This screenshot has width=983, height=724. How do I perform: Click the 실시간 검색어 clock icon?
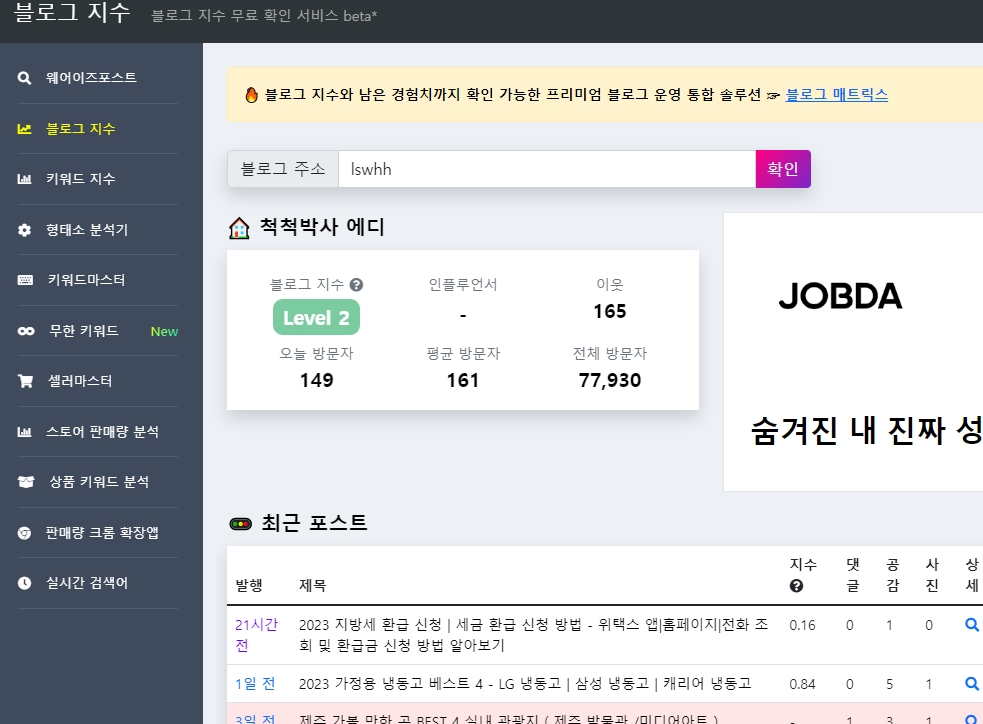[25, 583]
